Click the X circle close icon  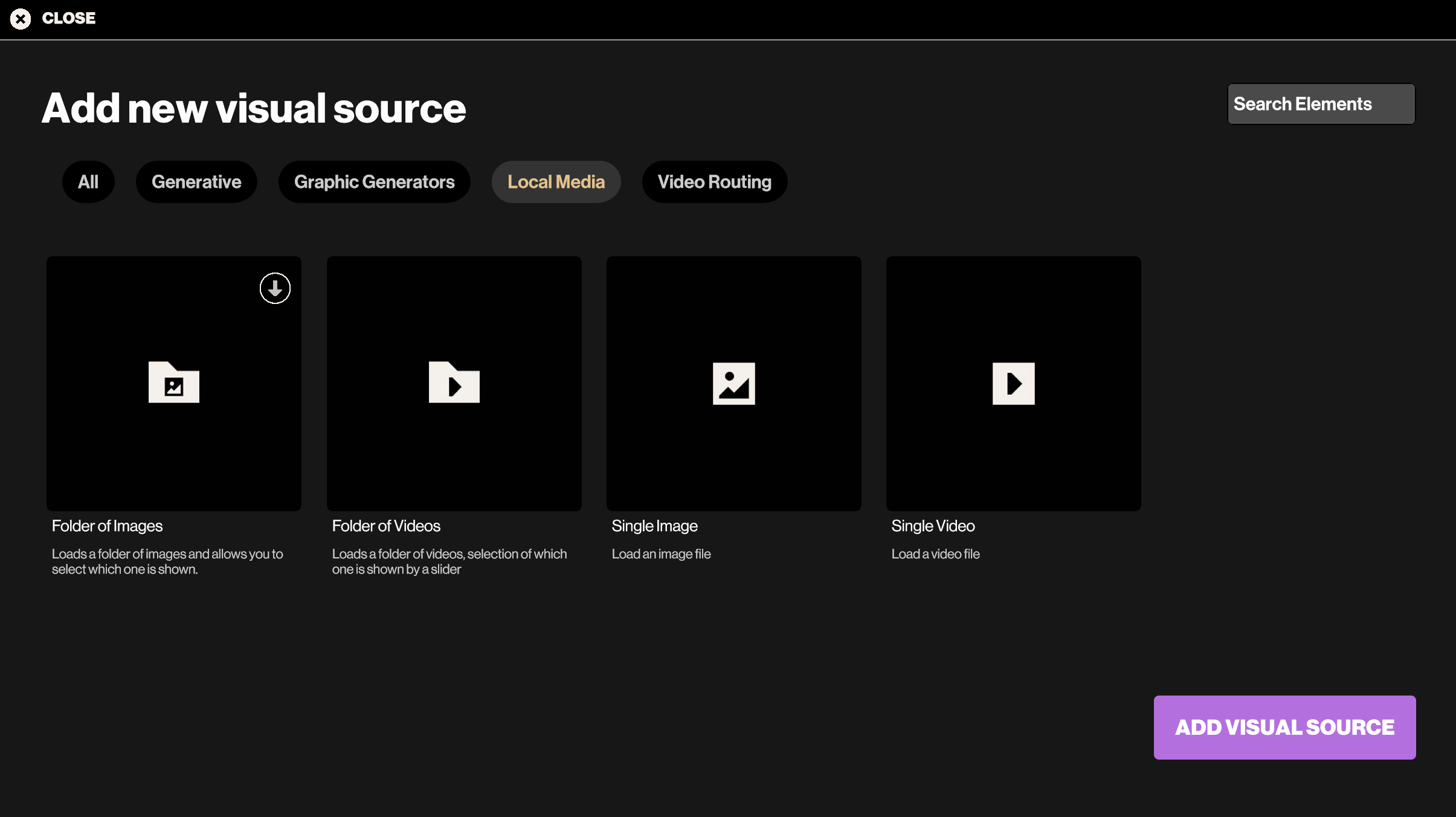click(21, 19)
